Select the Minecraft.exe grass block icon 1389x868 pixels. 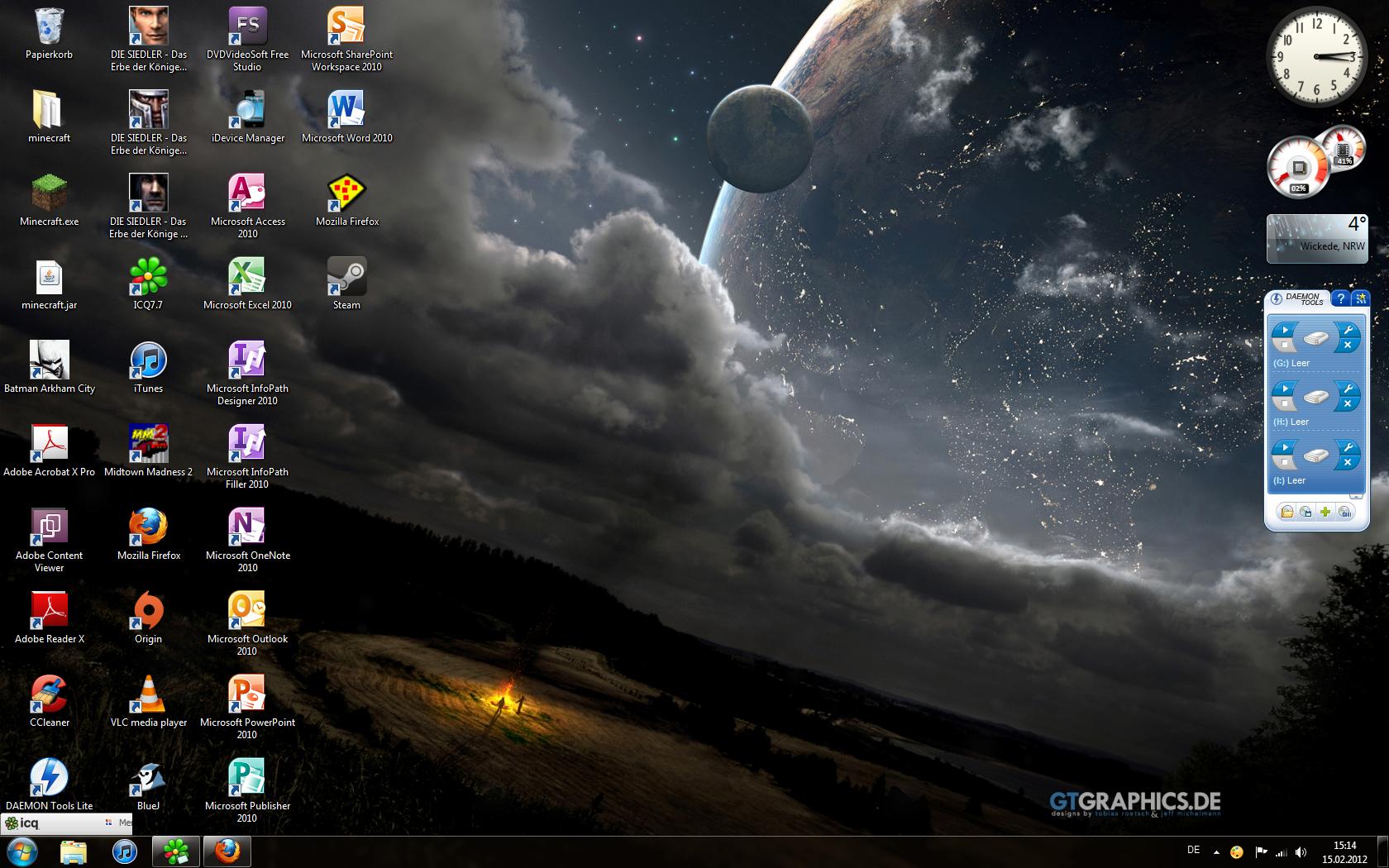49,193
